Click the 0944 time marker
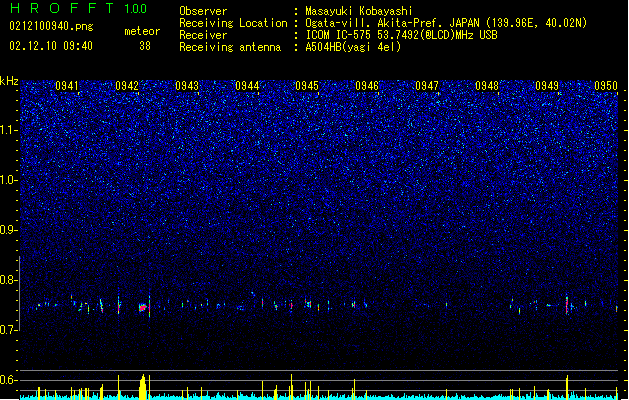This screenshot has width=629, height=400. [247, 86]
